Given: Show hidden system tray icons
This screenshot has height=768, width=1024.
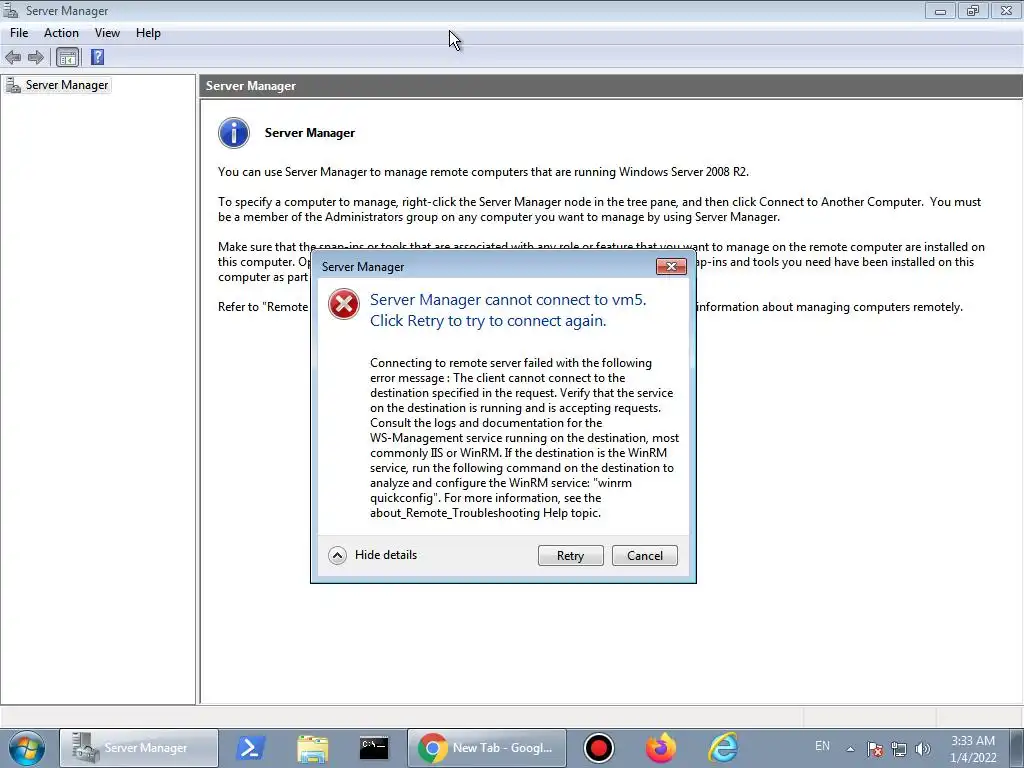Looking at the screenshot, I should pyautogui.click(x=850, y=749).
